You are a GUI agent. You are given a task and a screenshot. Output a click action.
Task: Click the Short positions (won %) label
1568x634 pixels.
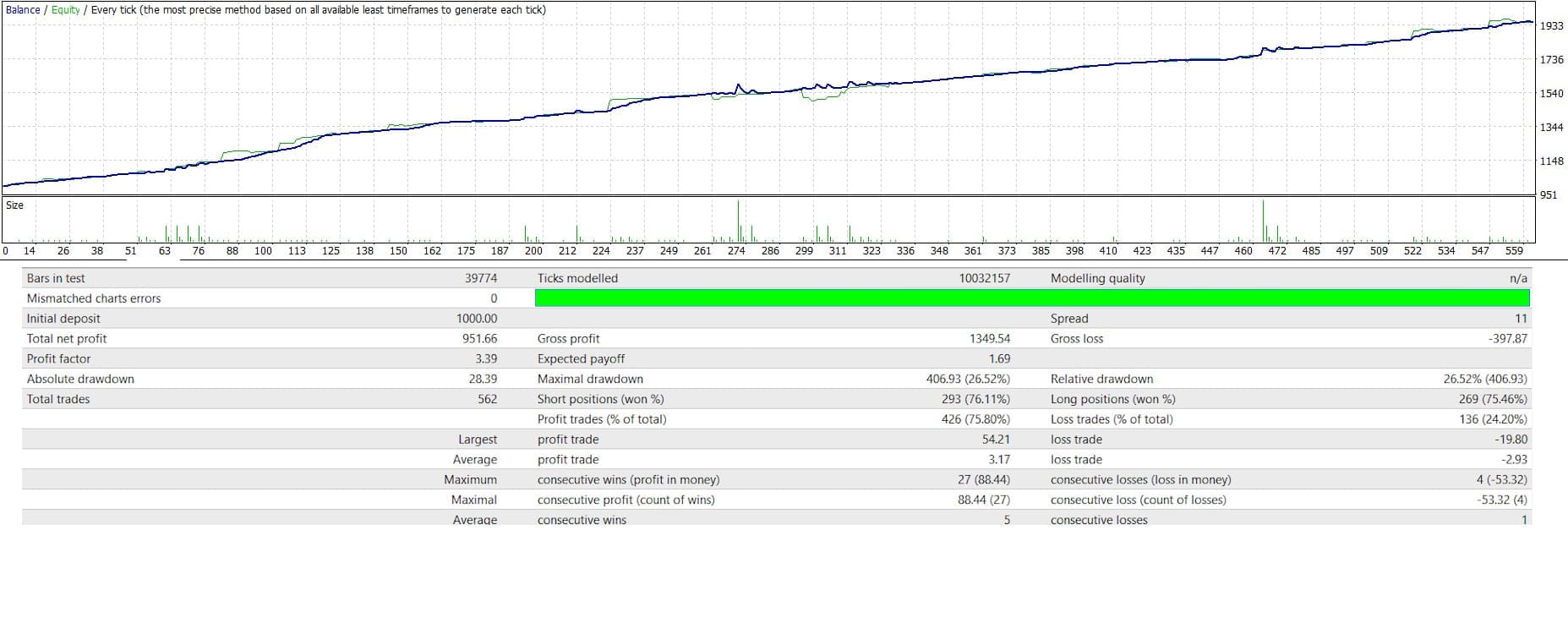pyautogui.click(x=600, y=400)
